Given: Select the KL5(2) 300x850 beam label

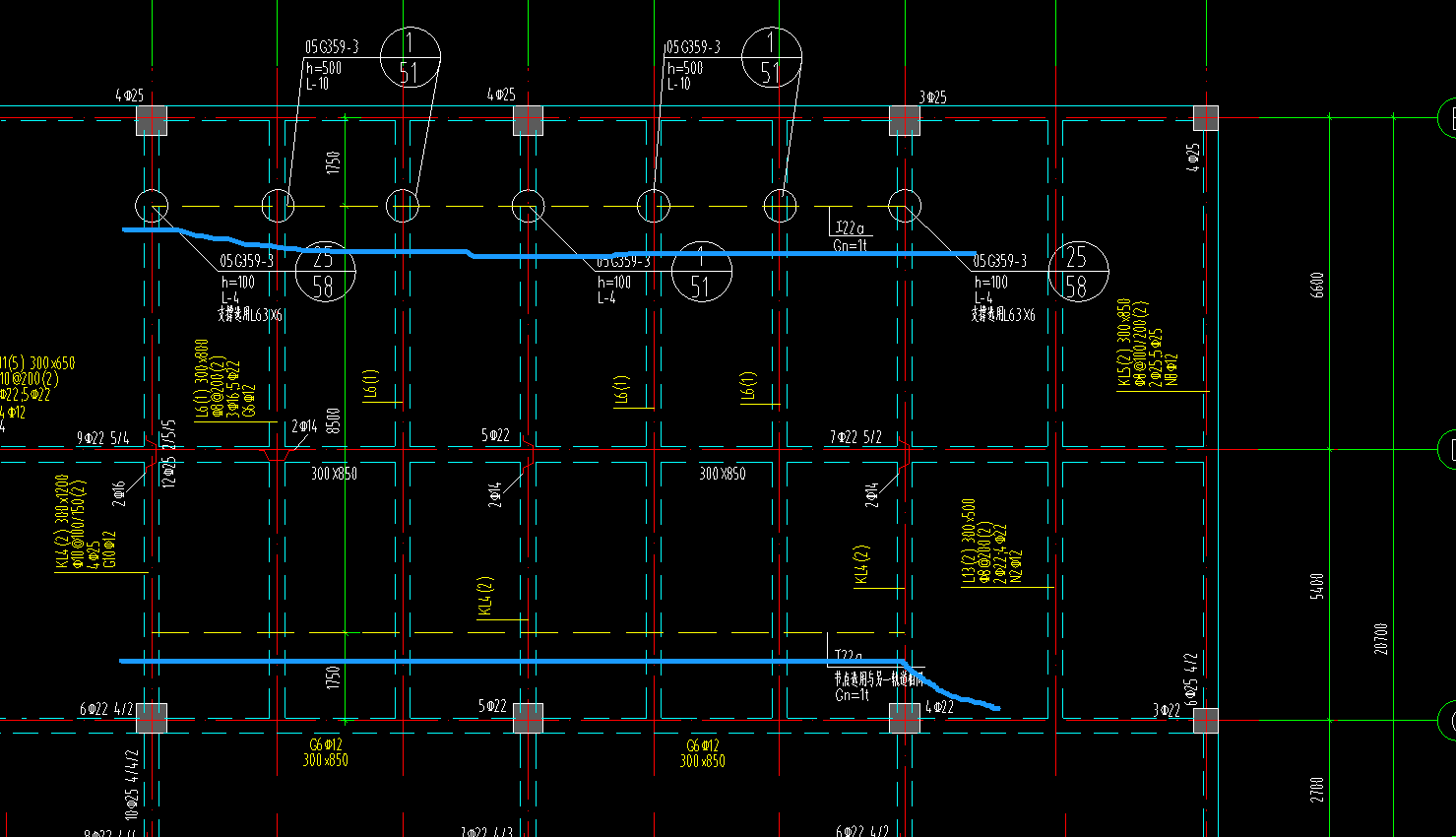Looking at the screenshot, I should pyautogui.click(x=1124, y=343).
